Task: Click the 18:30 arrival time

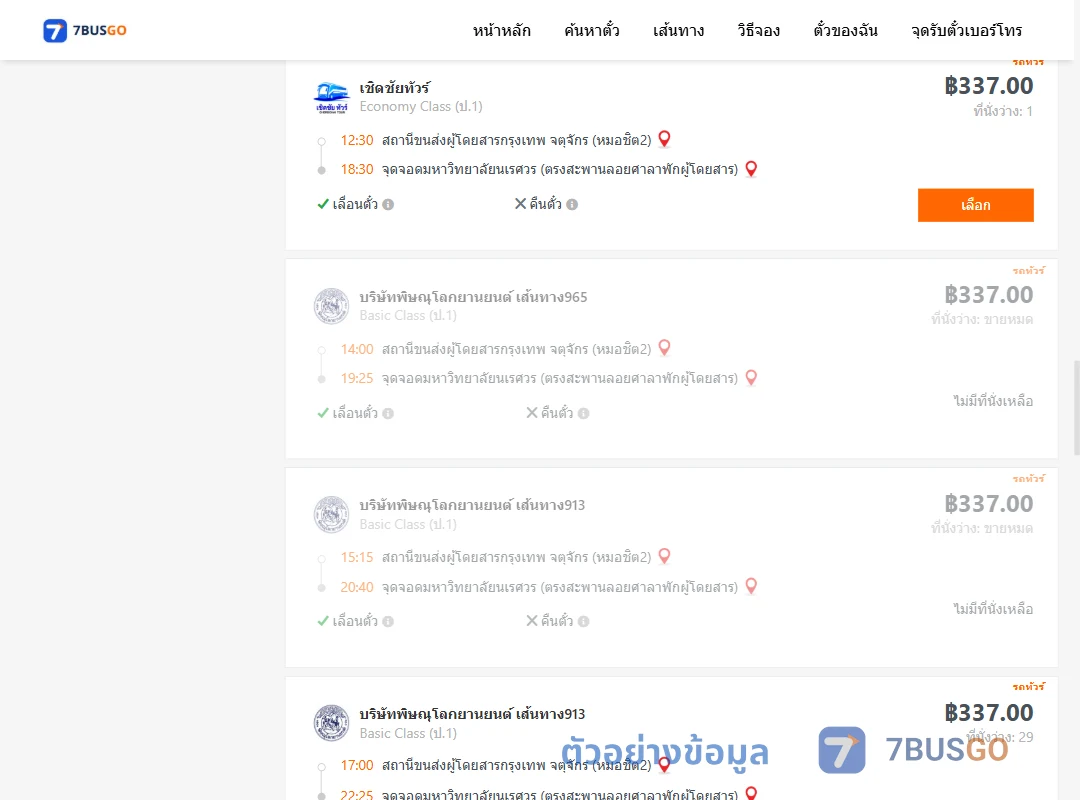Action: [357, 170]
